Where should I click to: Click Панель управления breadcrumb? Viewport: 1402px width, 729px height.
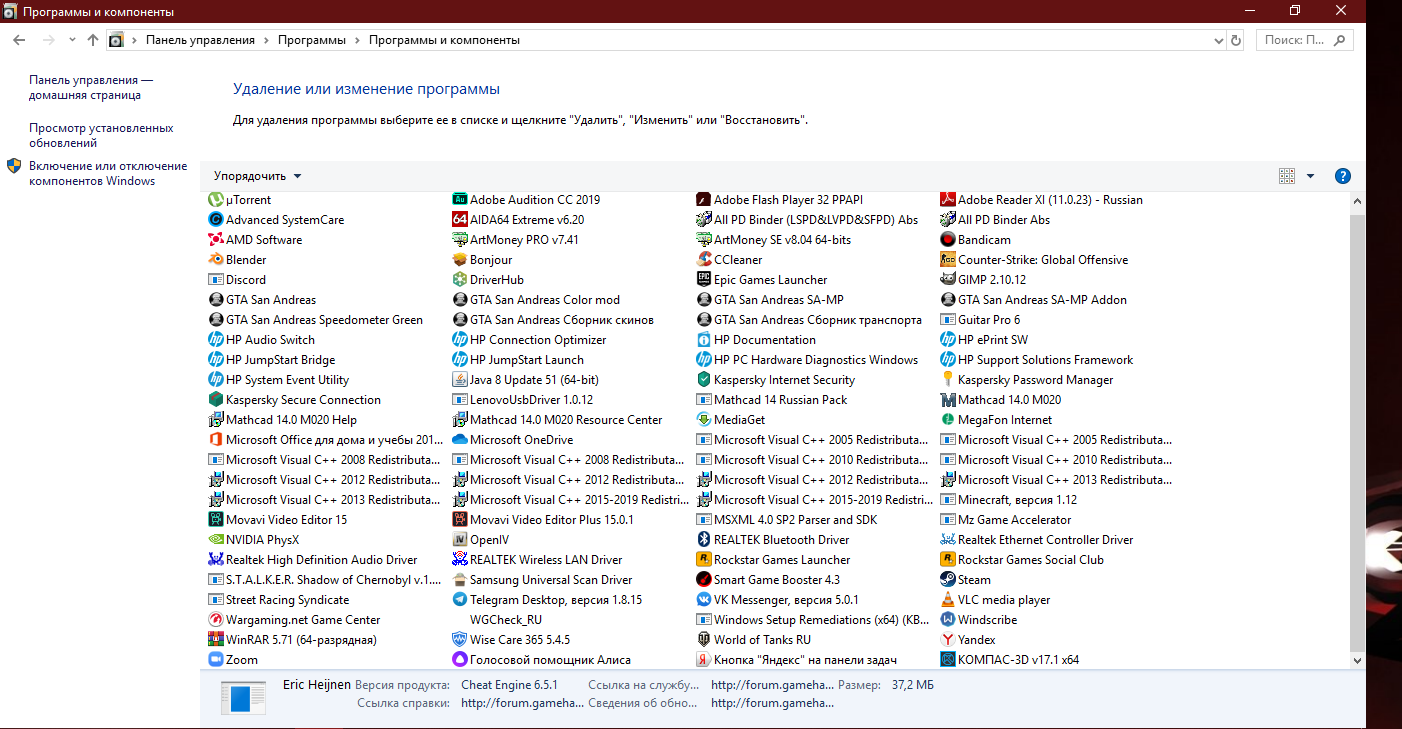[x=200, y=40]
